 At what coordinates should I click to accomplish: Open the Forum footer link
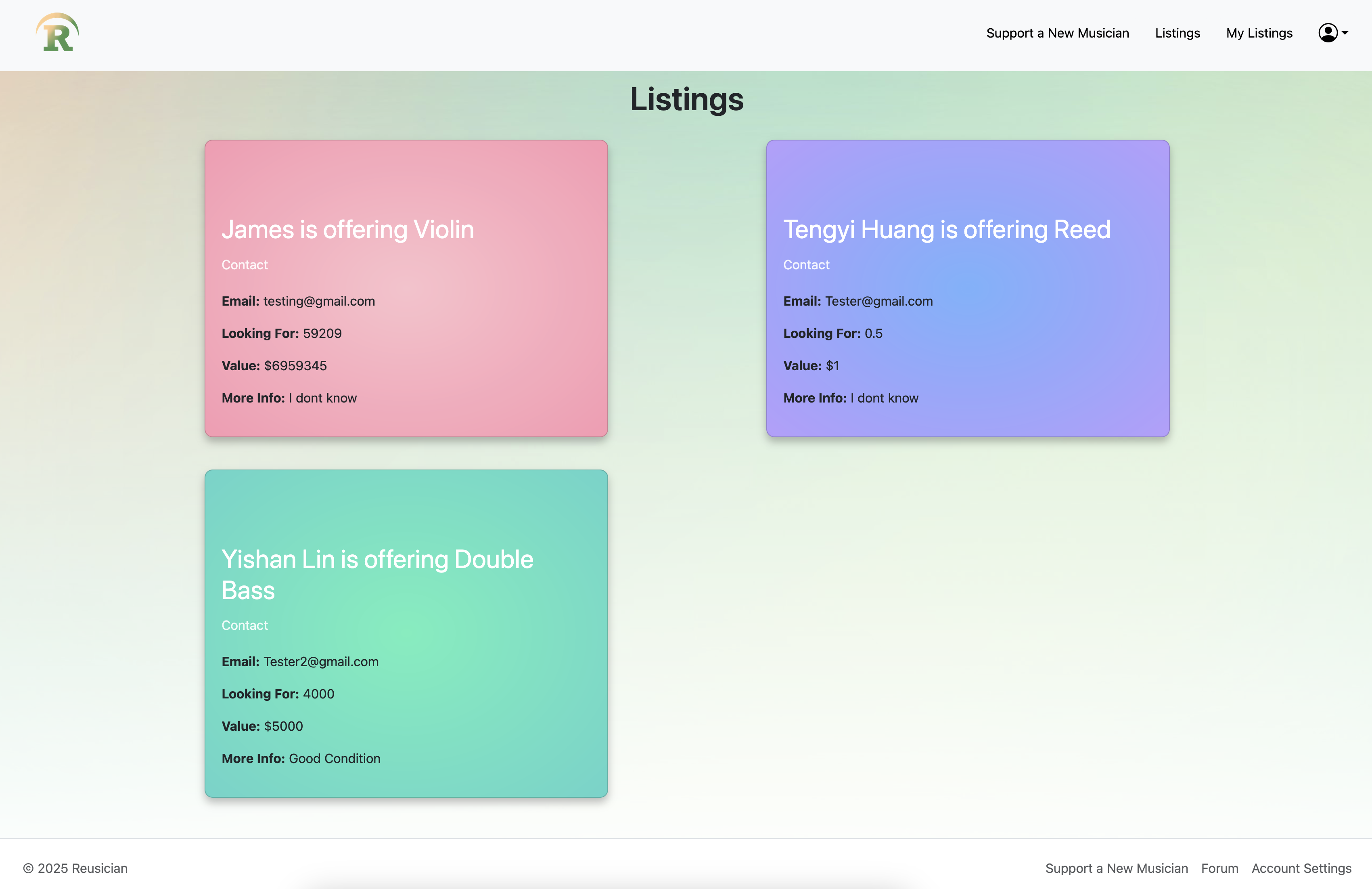pyautogui.click(x=1219, y=868)
